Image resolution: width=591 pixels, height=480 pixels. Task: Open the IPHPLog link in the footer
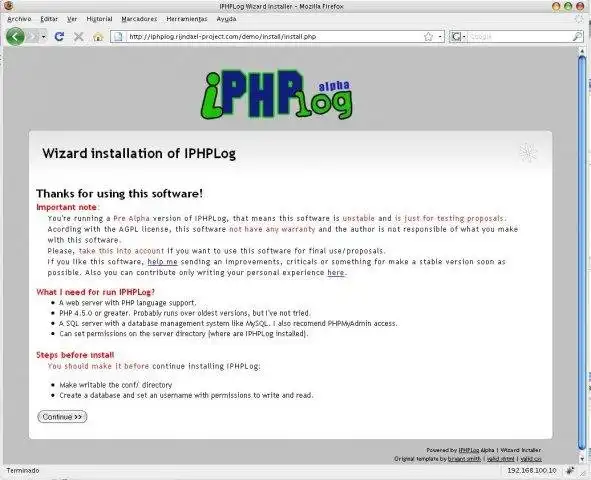(469, 450)
